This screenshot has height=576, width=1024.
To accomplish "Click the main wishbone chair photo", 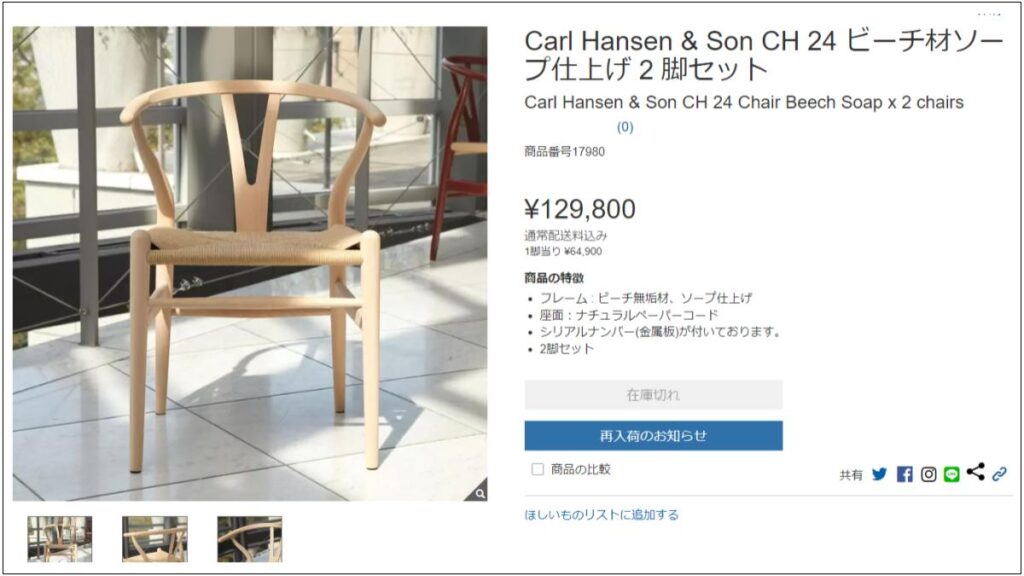I will [x=249, y=263].
